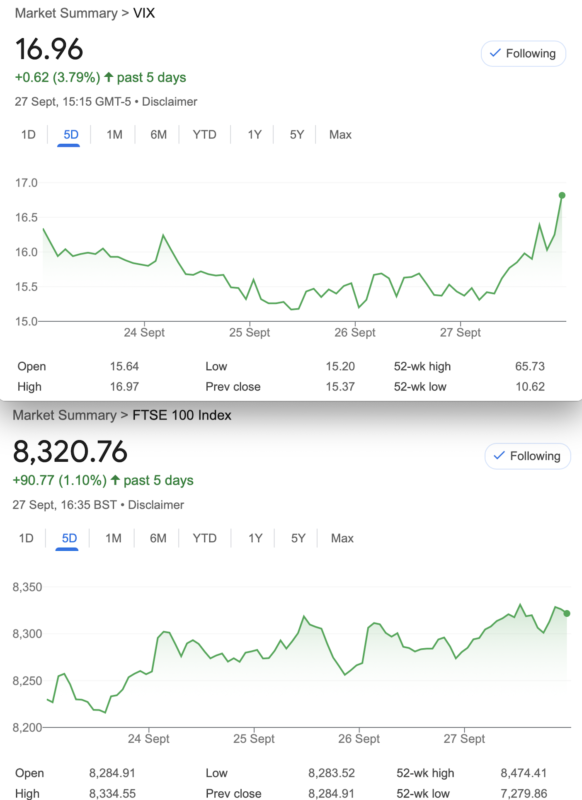This screenshot has width=582, height=800.
Task: Open the FTSE 100 Disclaimer link
Action: (x=156, y=505)
